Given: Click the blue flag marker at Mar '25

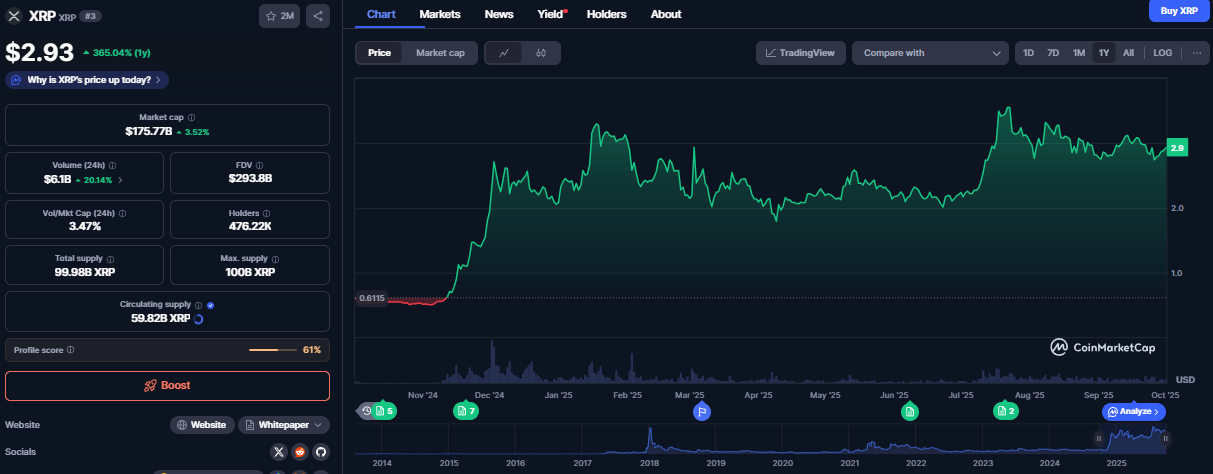Looking at the screenshot, I should point(702,411).
